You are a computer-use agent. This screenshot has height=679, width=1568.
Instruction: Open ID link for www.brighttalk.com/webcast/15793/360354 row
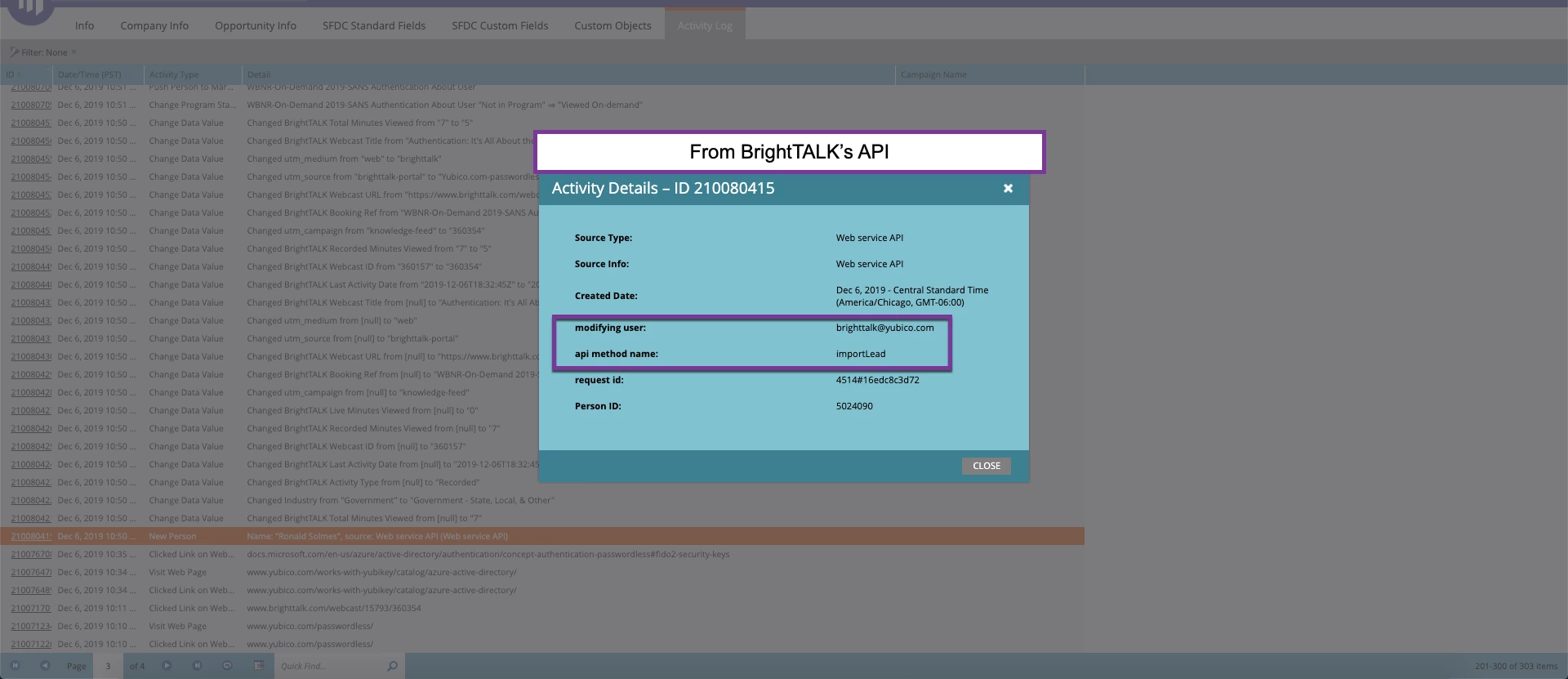[x=31, y=608]
